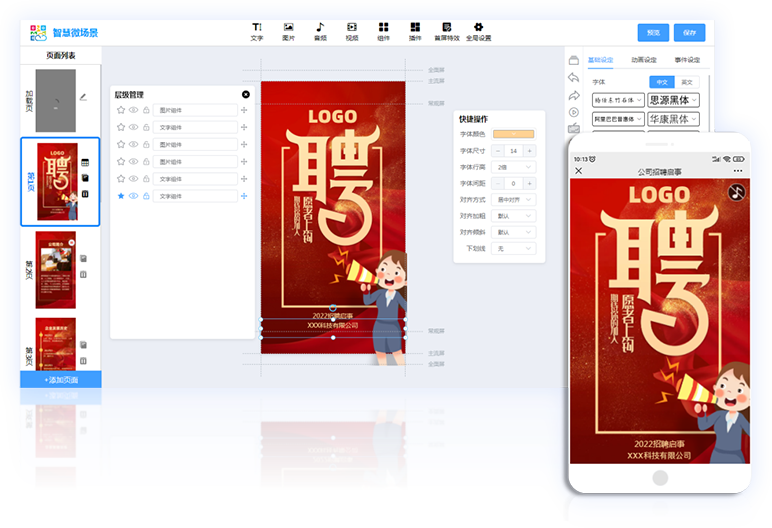The width and height of the screenshot is (772, 528).
Task: Open the 字体颜色 font color swatch
Action: 515,134
